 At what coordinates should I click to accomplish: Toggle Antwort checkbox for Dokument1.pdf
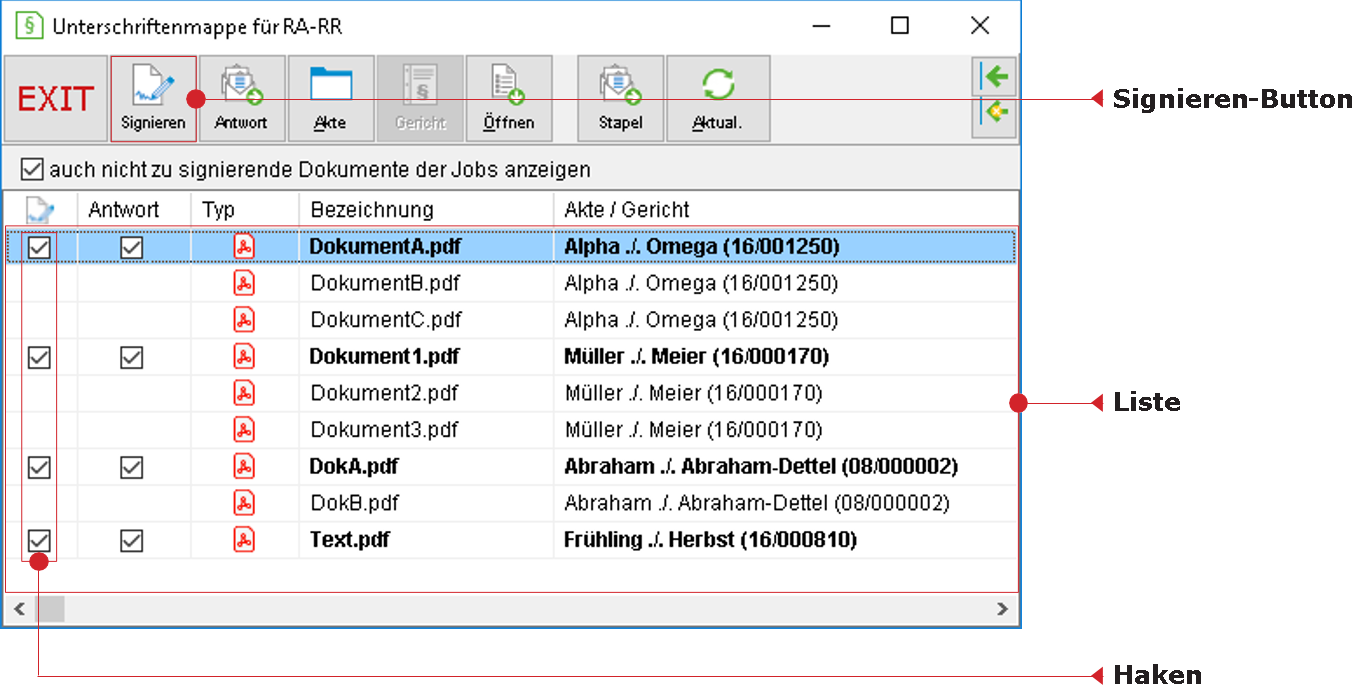point(132,357)
